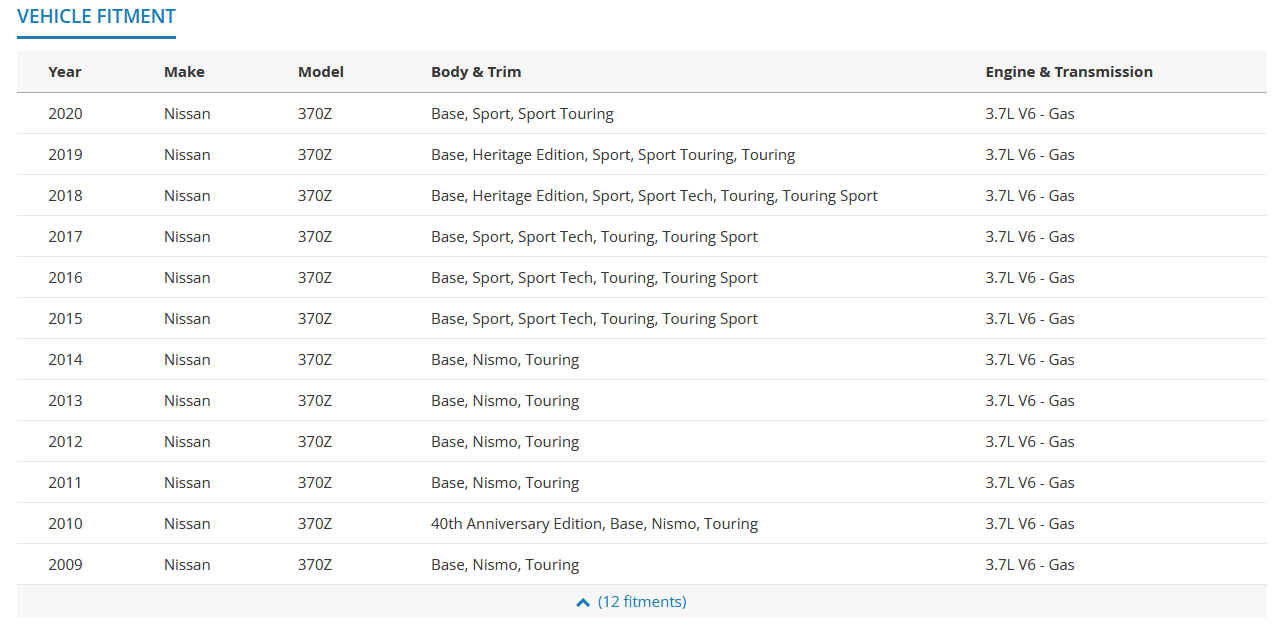Click the 2019 Heritage Edition trim list
Image resolution: width=1278 pixels, height=634 pixels.
click(x=613, y=155)
